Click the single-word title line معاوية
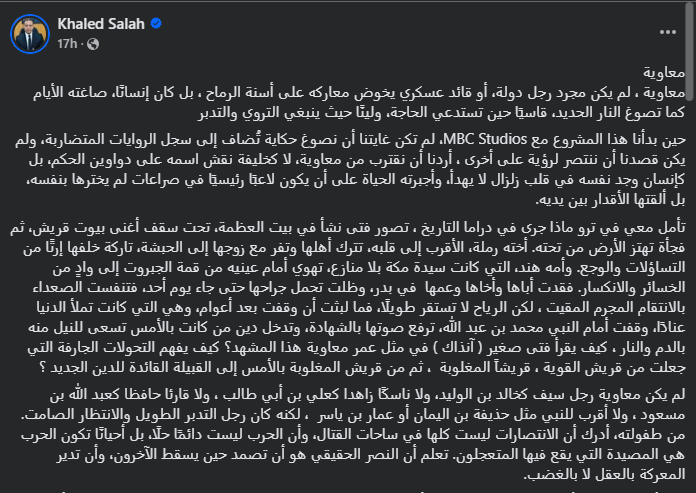The width and height of the screenshot is (696, 493). pyautogui.click(x=664, y=72)
